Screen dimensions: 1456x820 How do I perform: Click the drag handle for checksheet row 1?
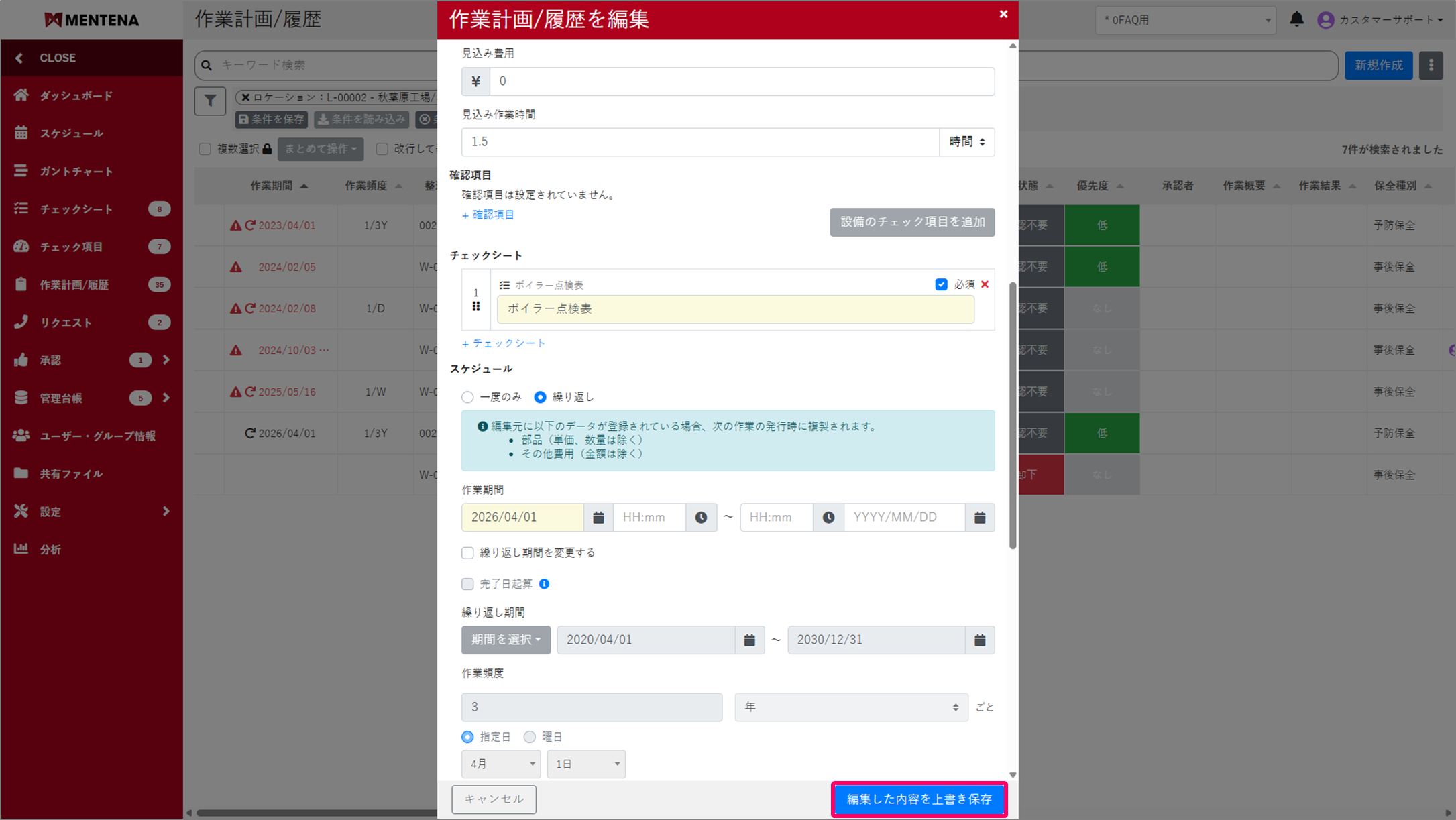475,306
